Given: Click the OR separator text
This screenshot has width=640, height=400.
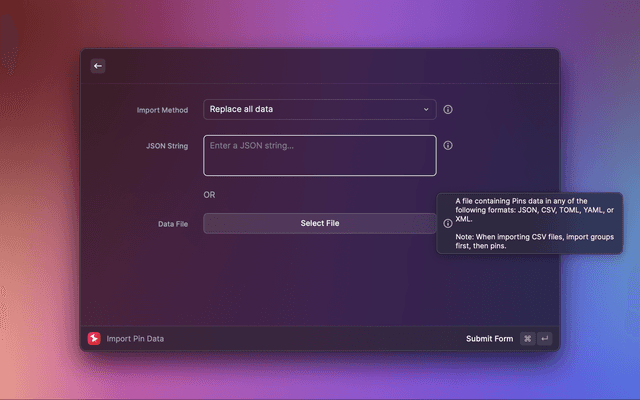Looking at the screenshot, I should (209, 195).
